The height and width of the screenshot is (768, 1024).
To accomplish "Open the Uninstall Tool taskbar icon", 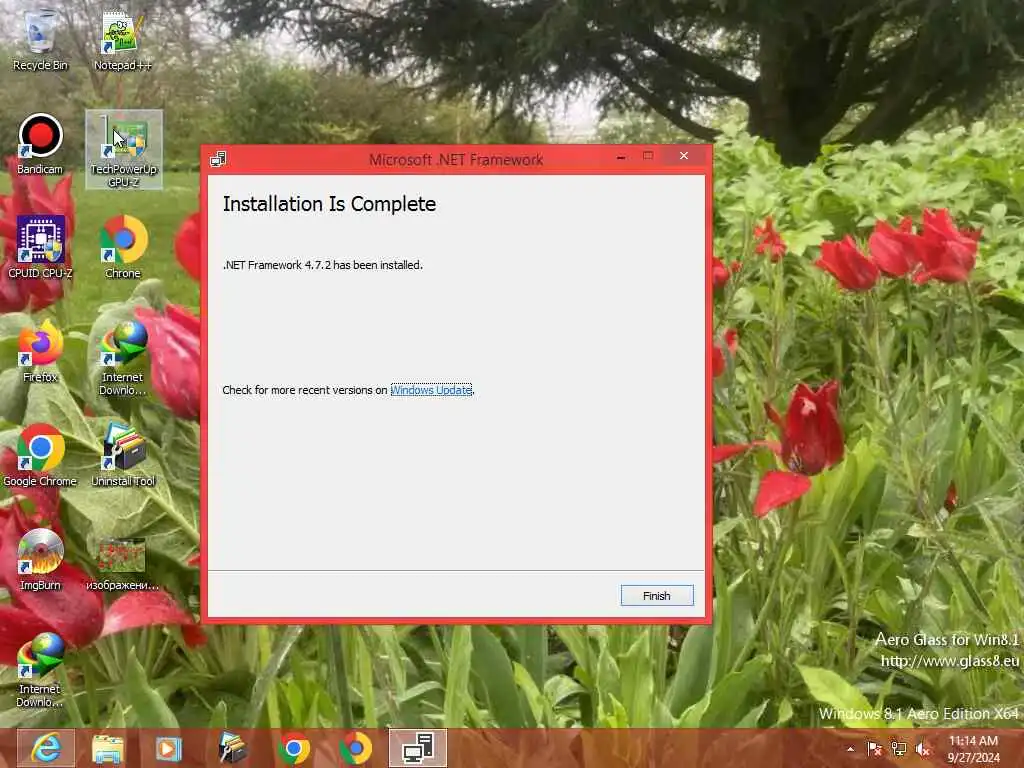I will click(x=231, y=748).
